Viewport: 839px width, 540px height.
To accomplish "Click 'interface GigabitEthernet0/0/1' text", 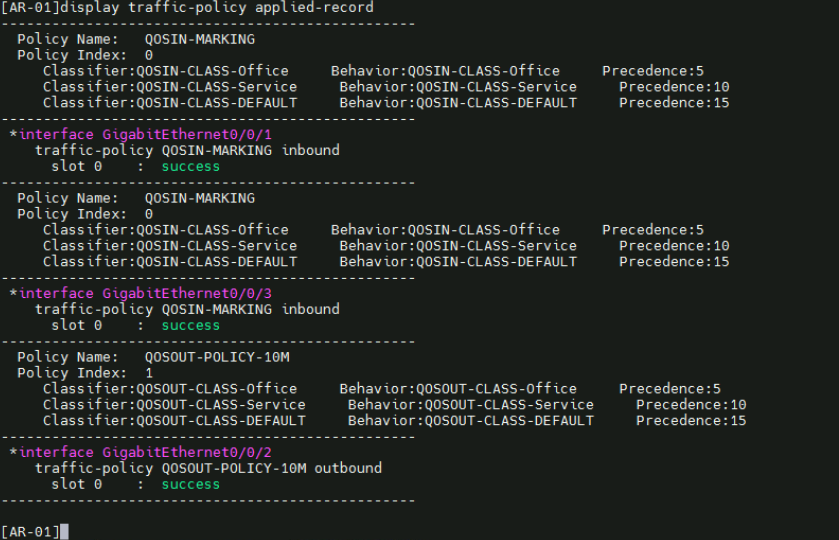I will click(x=145, y=134).
